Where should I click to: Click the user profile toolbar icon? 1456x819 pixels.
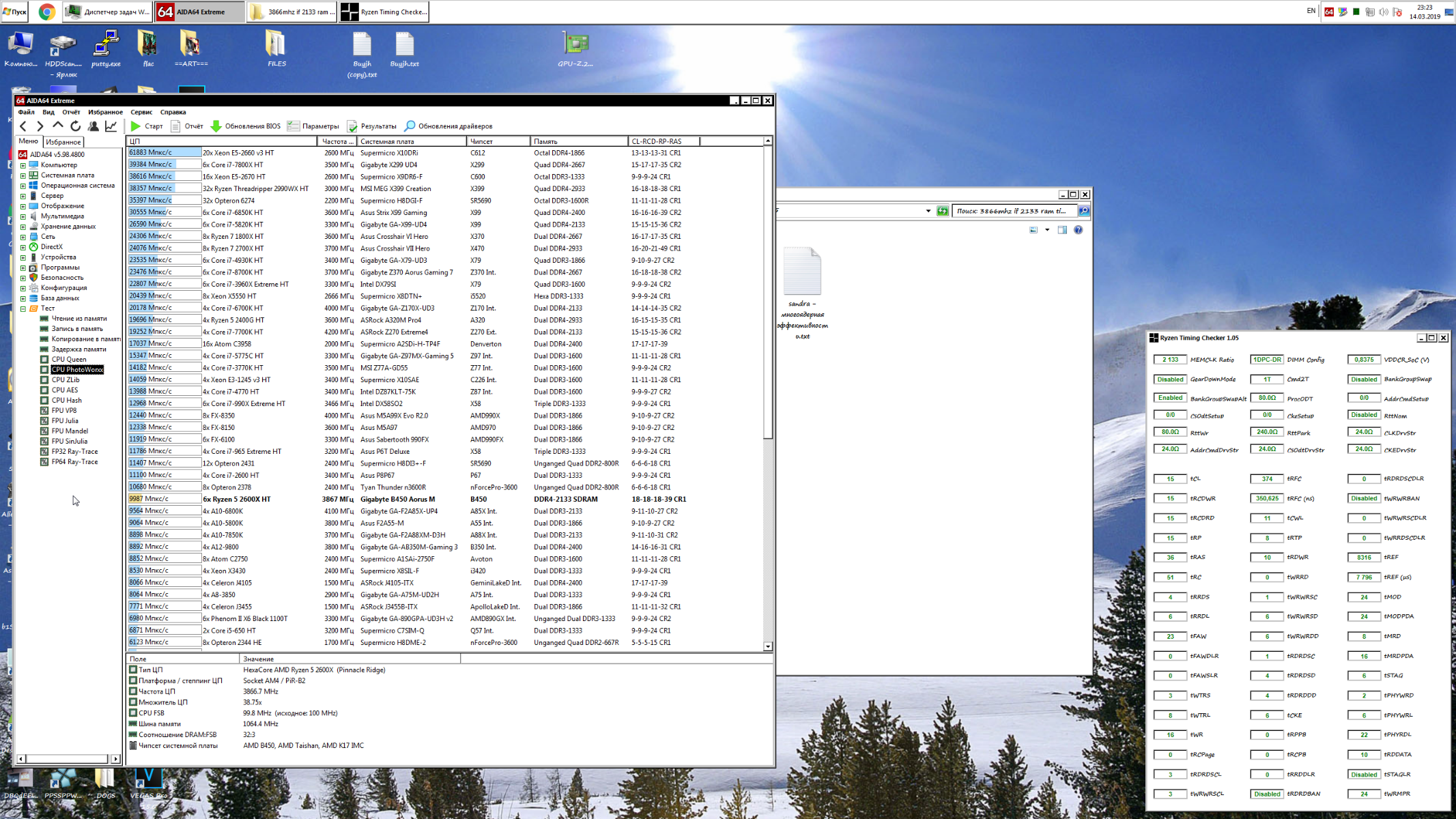click(94, 126)
